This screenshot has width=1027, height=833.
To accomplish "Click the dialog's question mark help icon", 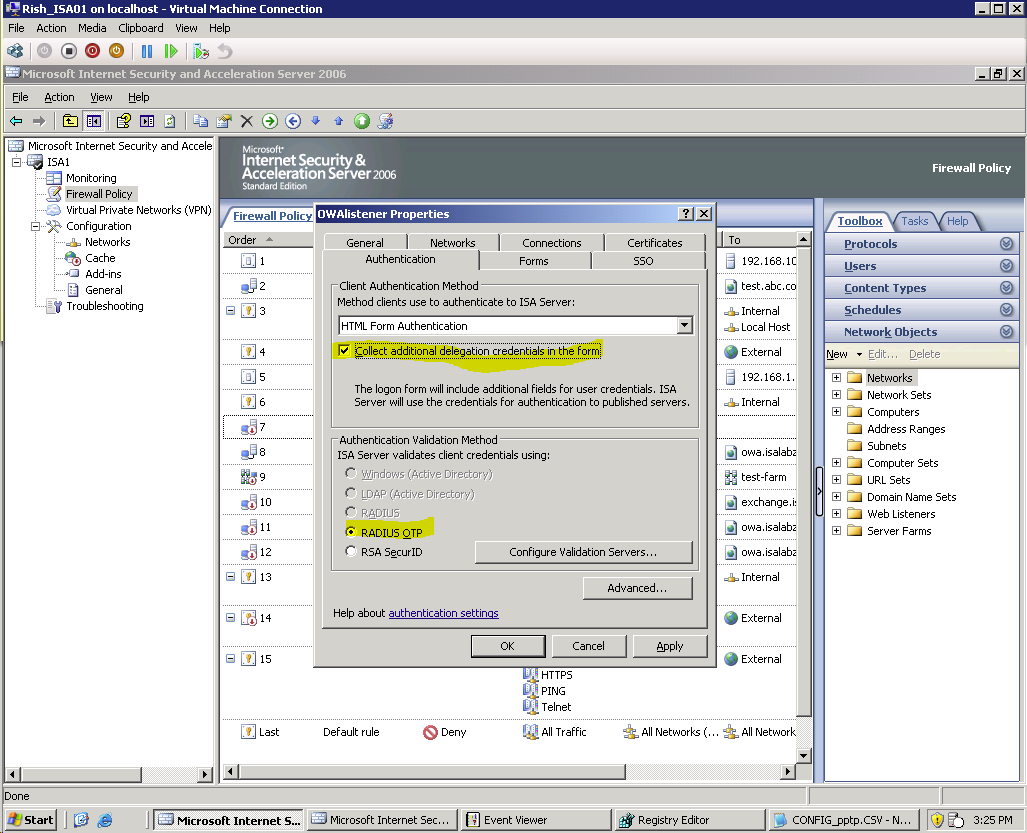I will tap(686, 214).
